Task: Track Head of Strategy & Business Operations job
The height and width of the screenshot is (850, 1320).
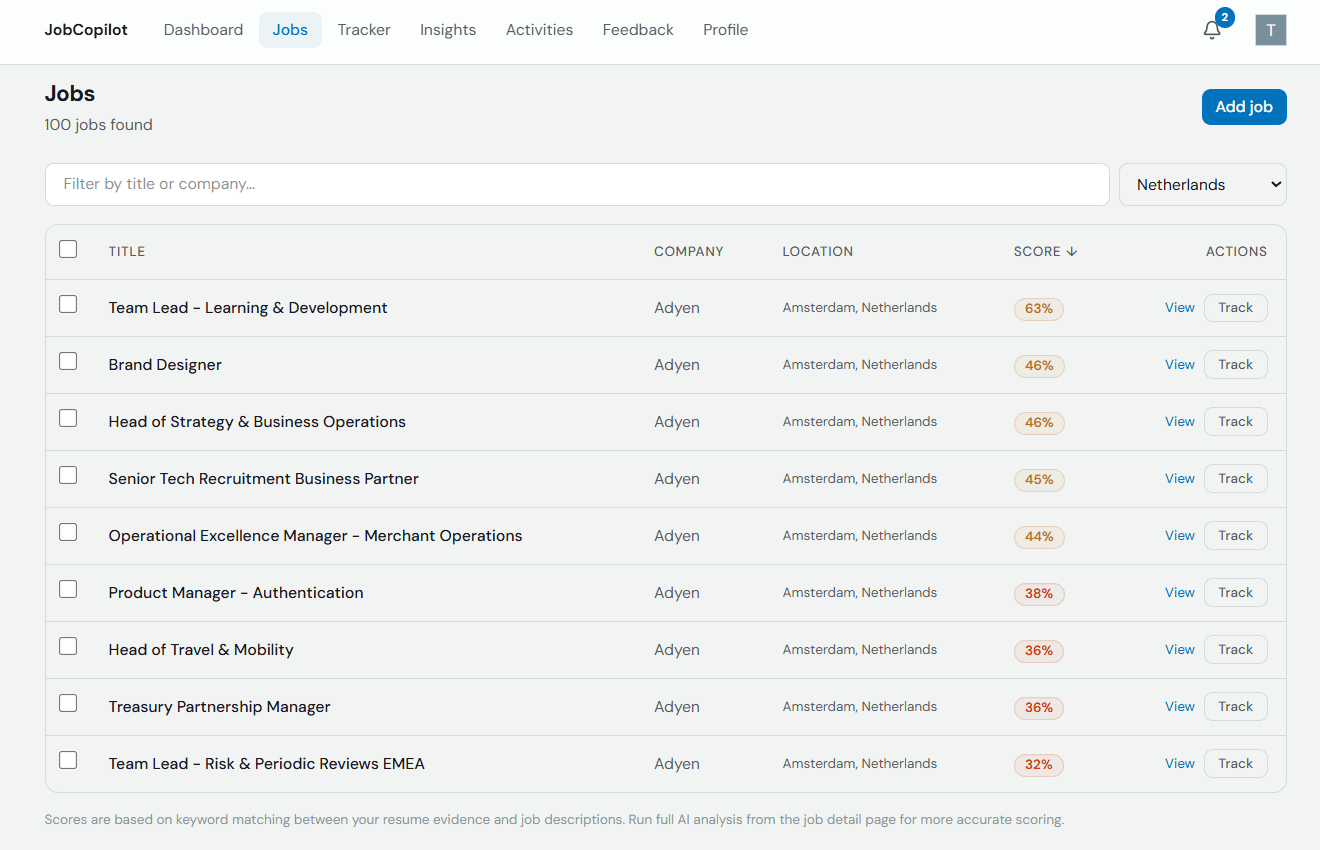Action: (1235, 422)
